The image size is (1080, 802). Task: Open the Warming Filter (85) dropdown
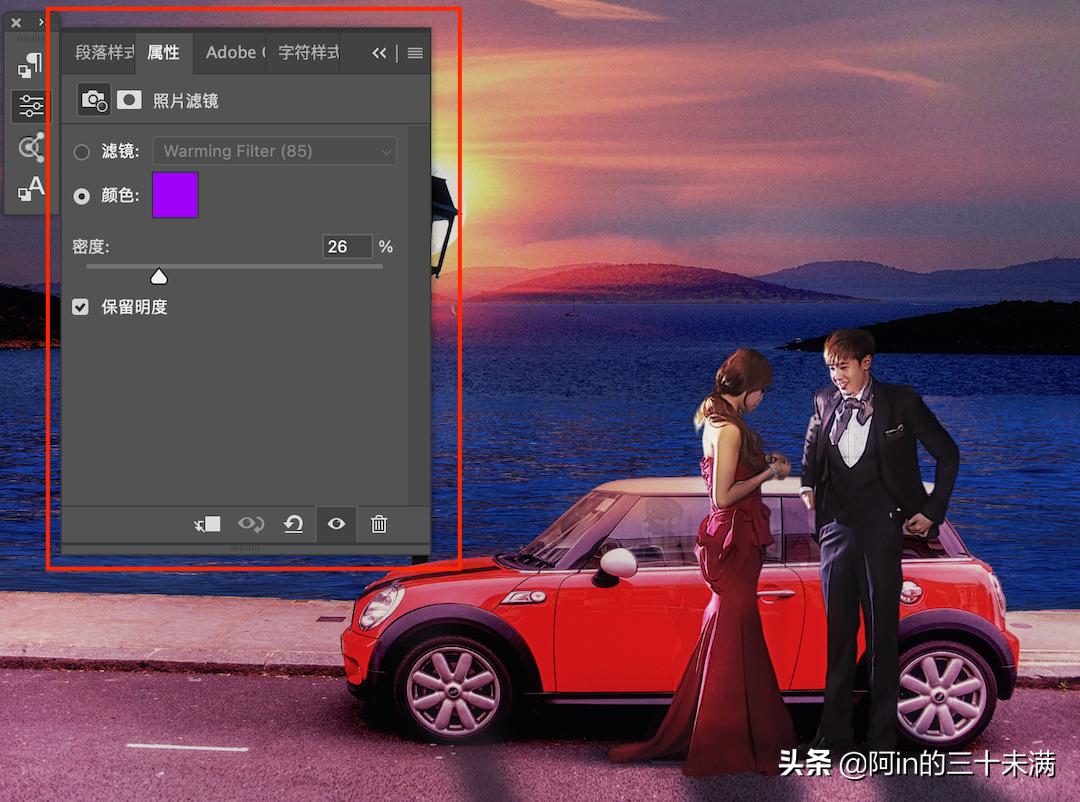tap(274, 151)
